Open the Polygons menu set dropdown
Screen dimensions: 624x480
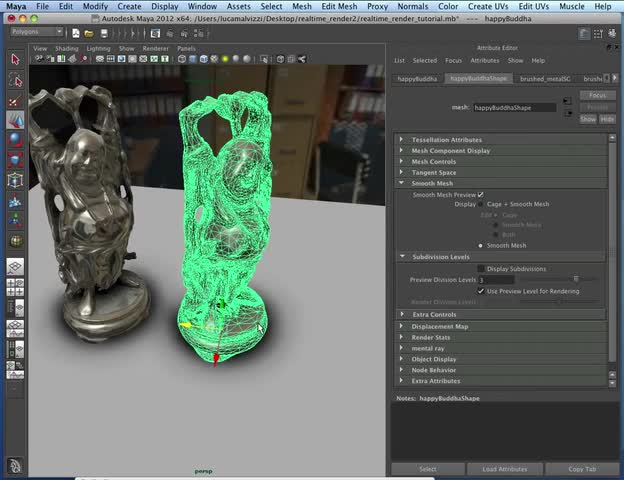click(37, 32)
